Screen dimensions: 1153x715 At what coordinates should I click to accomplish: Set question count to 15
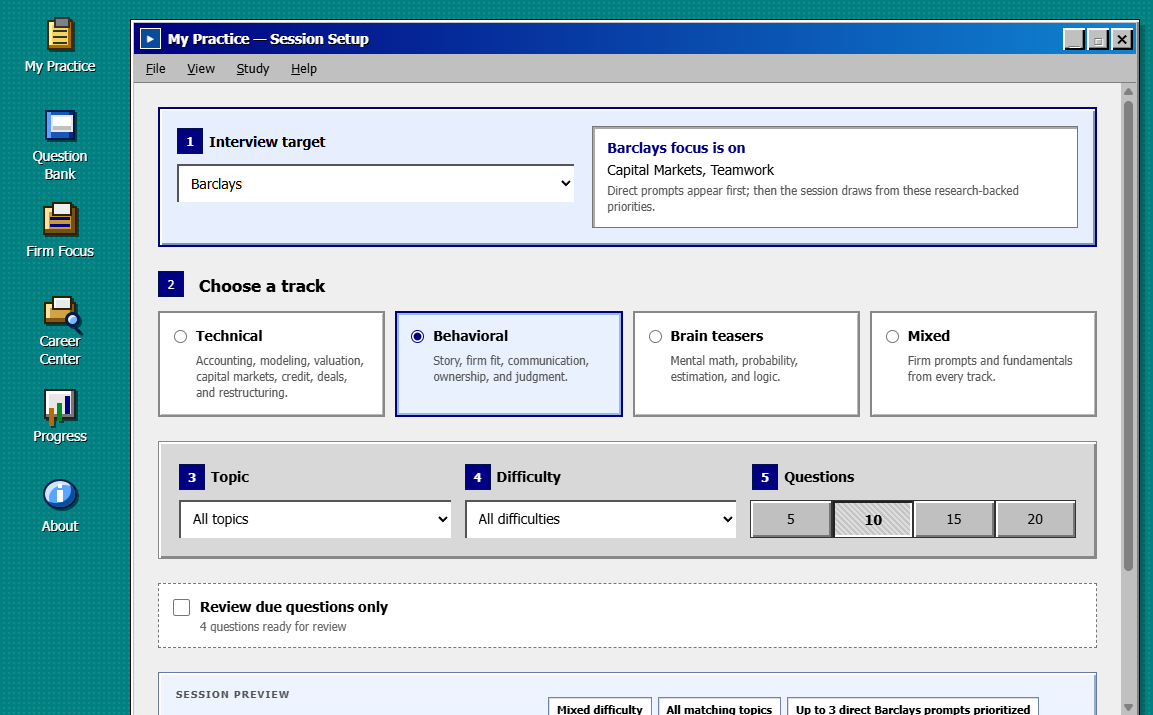(954, 519)
